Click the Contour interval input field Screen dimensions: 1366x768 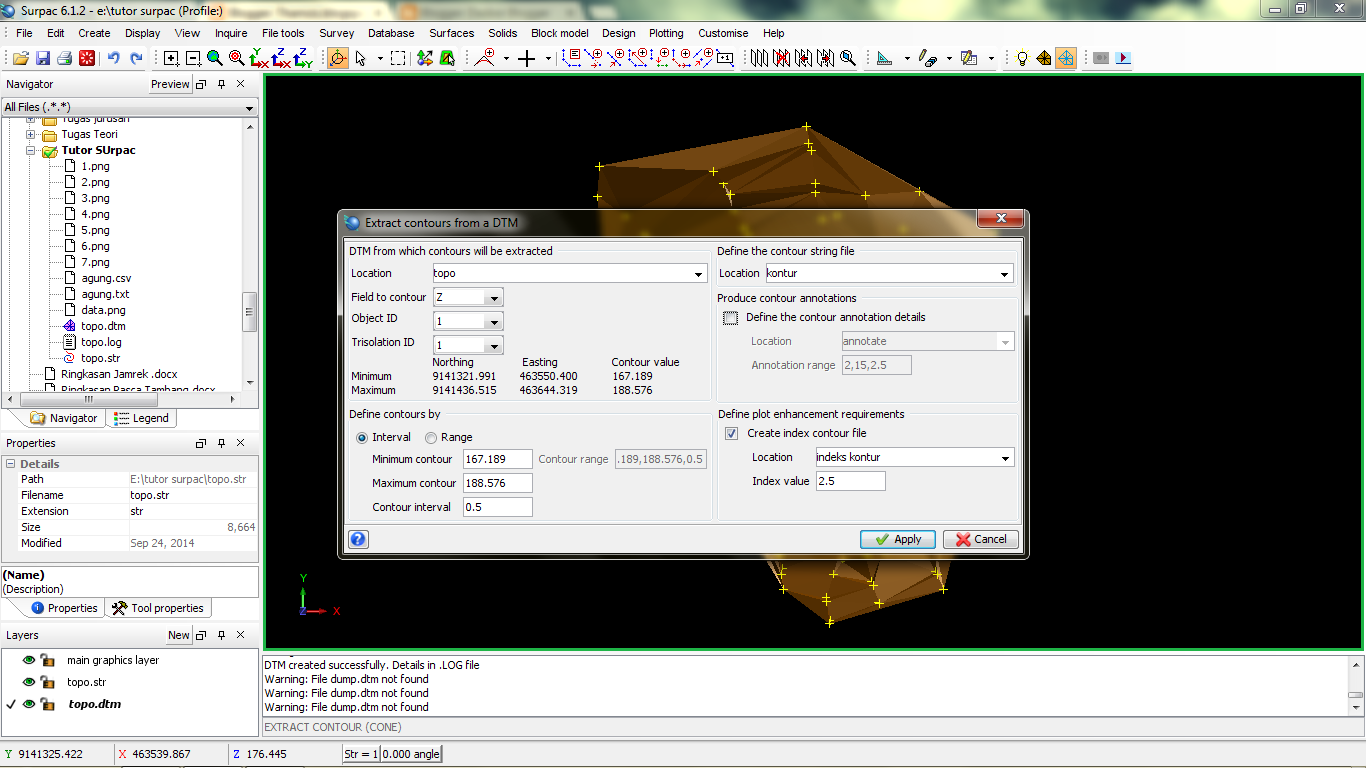498,507
